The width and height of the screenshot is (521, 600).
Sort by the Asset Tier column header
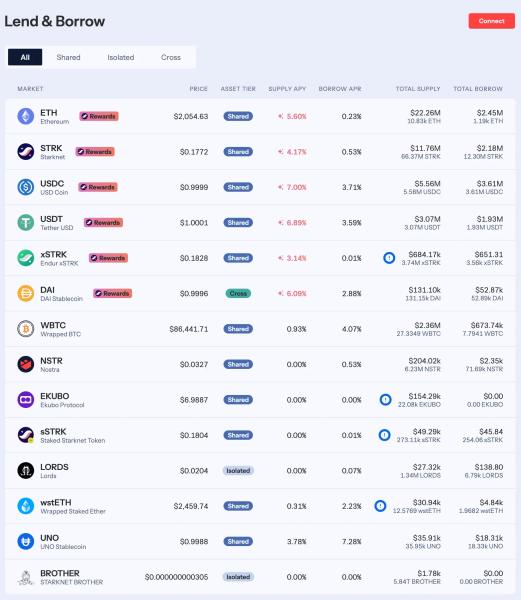[x=238, y=89]
